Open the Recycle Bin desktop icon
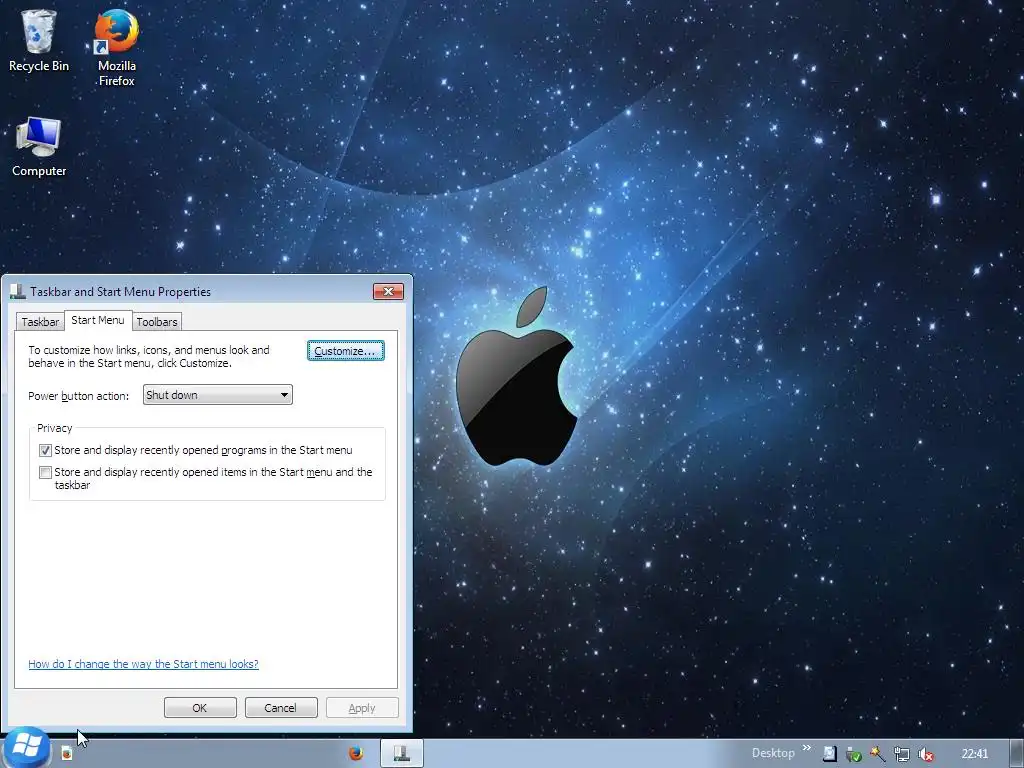The width and height of the screenshot is (1024, 768). click(x=39, y=40)
